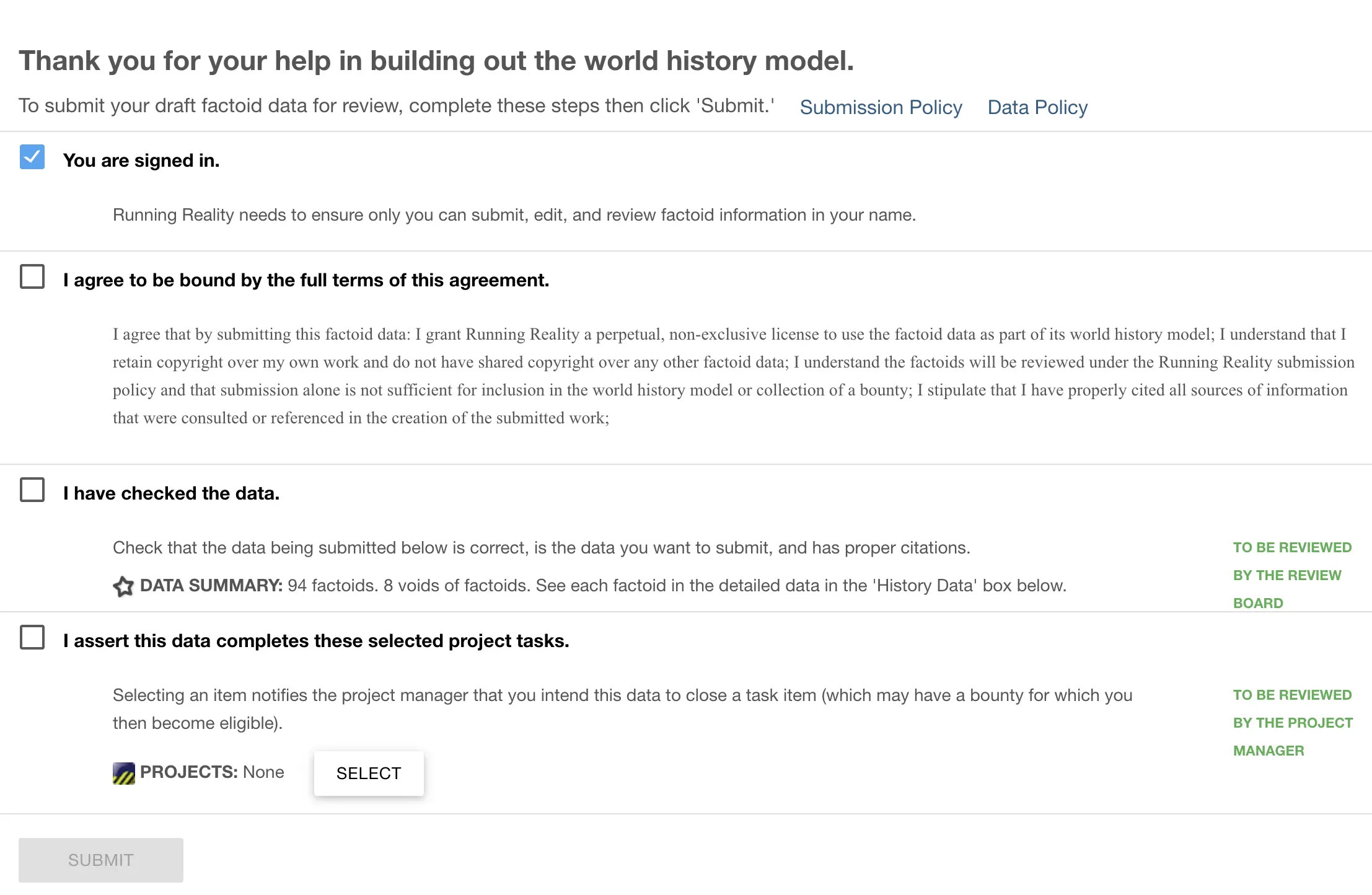Enable the assert project tasks checkbox
This screenshot has height=895, width=1372.
coord(32,637)
